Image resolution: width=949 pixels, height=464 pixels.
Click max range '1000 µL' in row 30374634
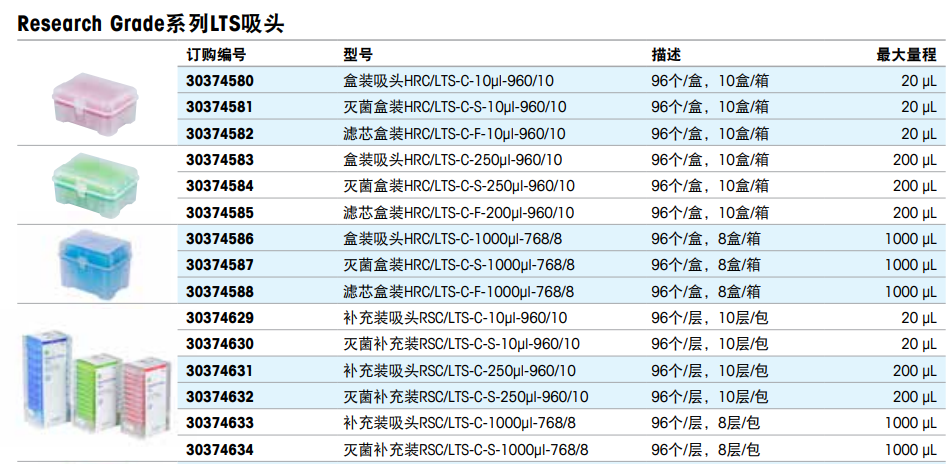click(911, 449)
